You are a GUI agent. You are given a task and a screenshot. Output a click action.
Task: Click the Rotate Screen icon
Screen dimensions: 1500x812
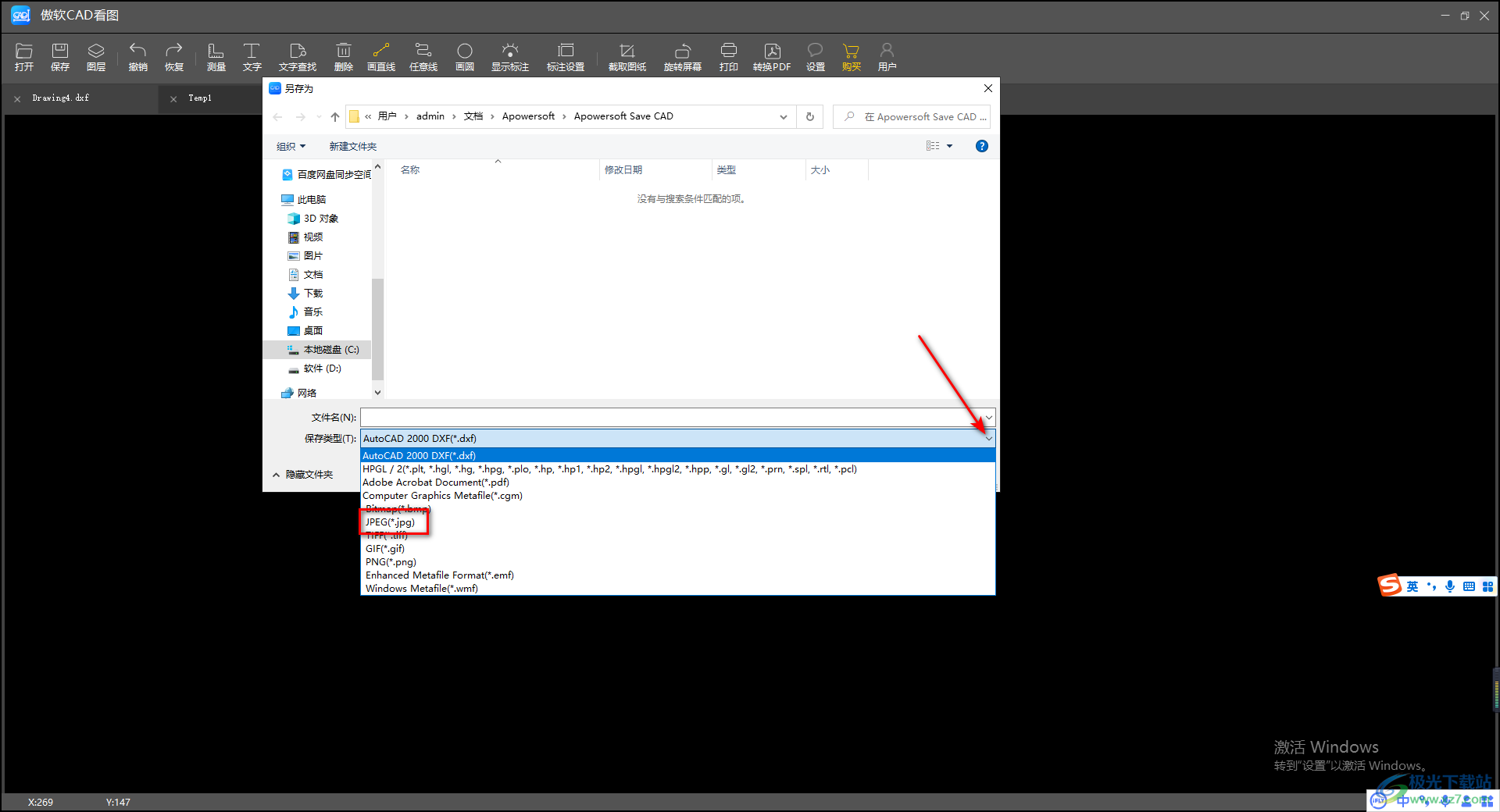point(682,57)
